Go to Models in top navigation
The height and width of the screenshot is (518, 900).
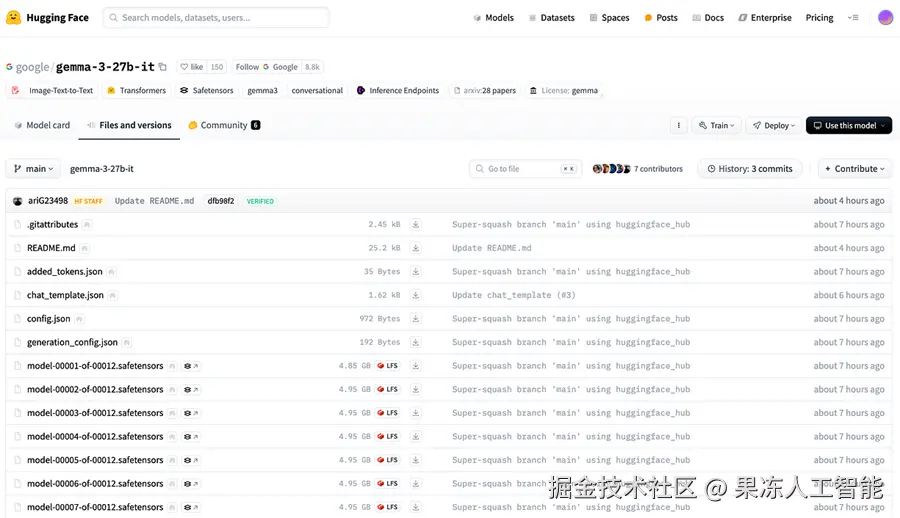point(494,18)
